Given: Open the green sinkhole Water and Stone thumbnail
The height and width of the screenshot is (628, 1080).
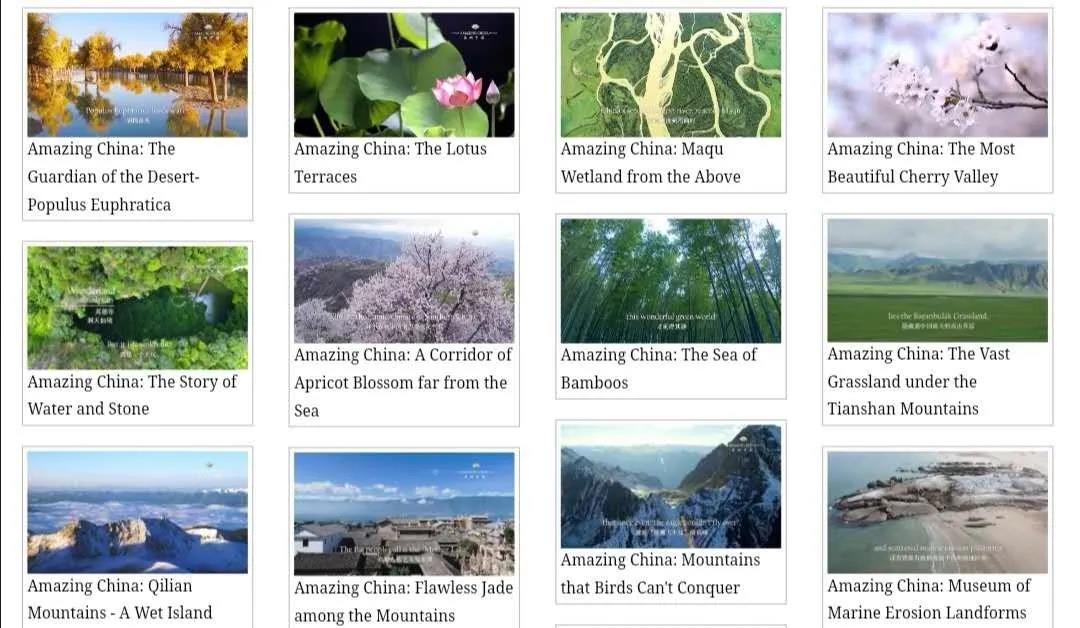Looking at the screenshot, I should (137, 307).
